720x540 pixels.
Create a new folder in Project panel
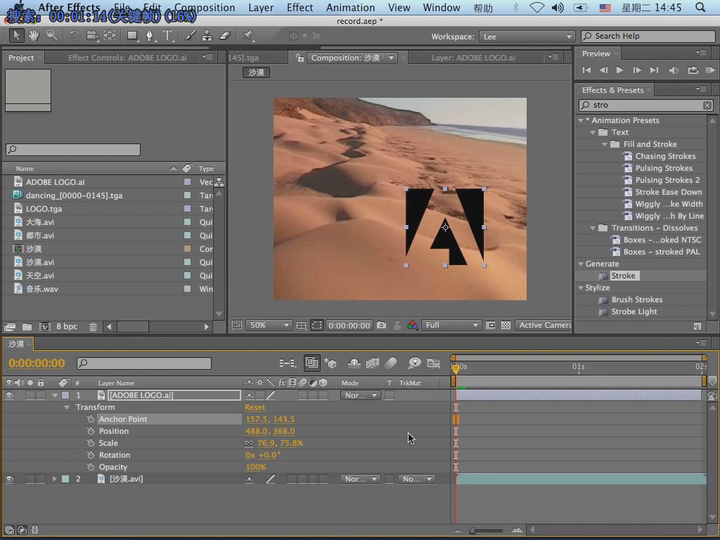(27, 326)
